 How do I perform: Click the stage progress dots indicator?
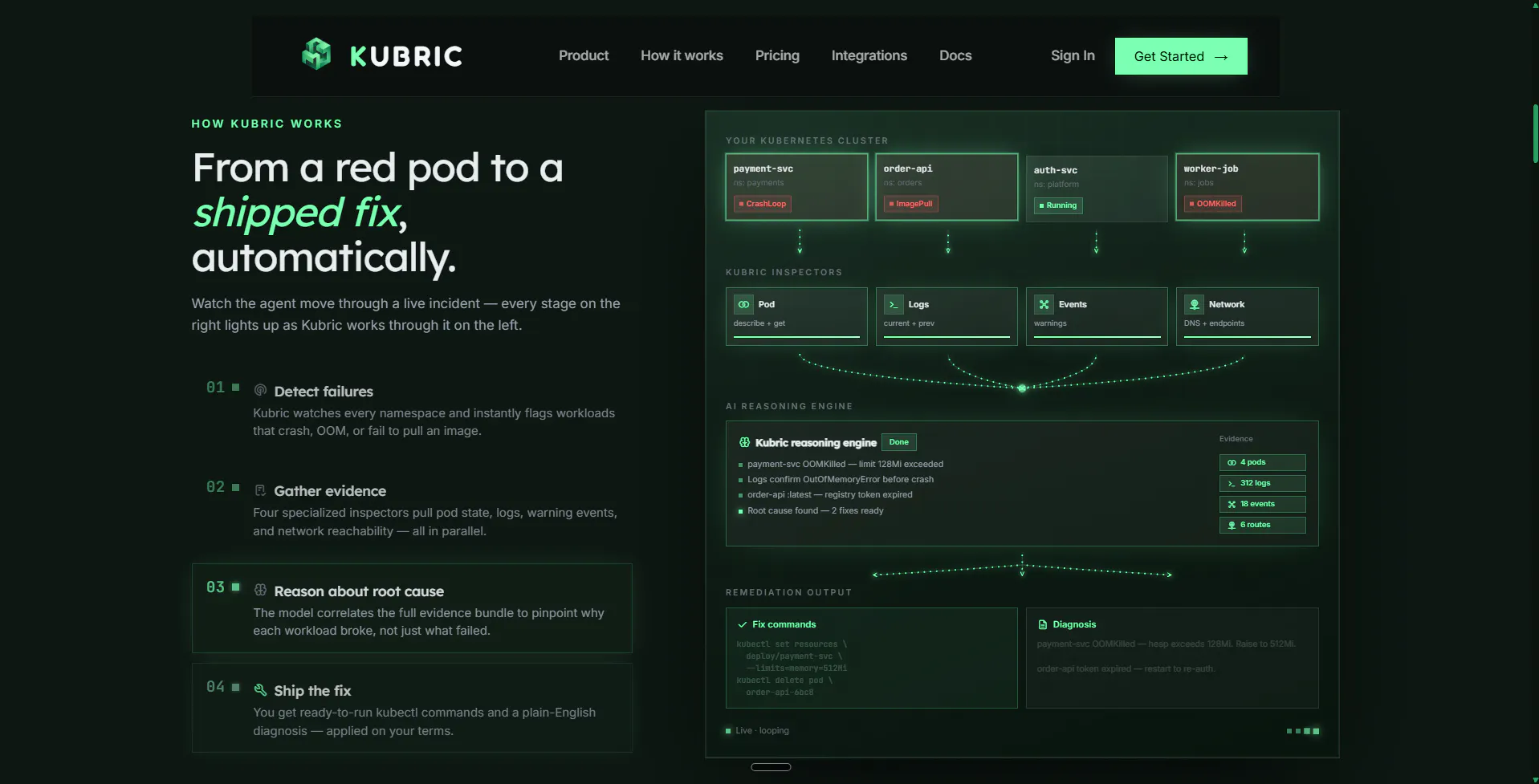pos(1302,731)
